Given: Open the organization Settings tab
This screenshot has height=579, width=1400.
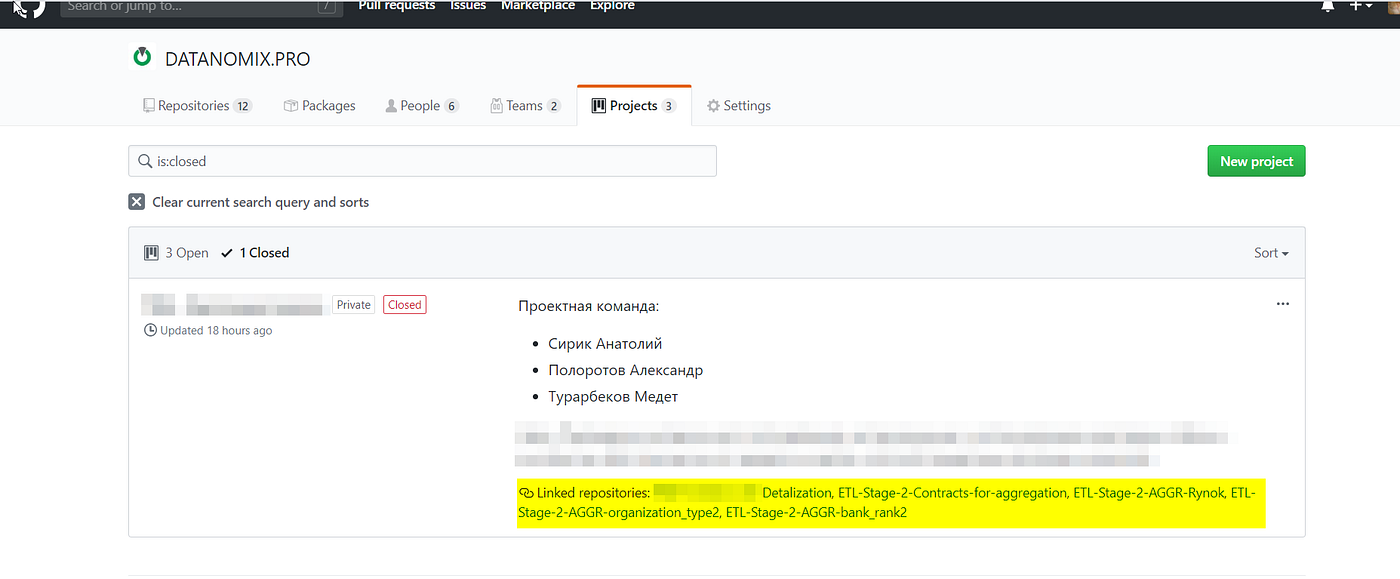Looking at the screenshot, I should click(x=739, y=106).
